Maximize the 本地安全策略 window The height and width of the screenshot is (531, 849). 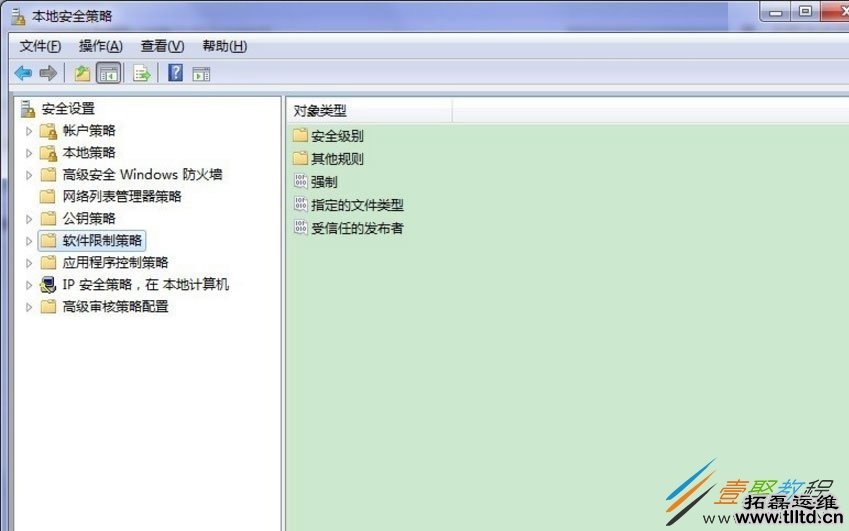[805, 12]
